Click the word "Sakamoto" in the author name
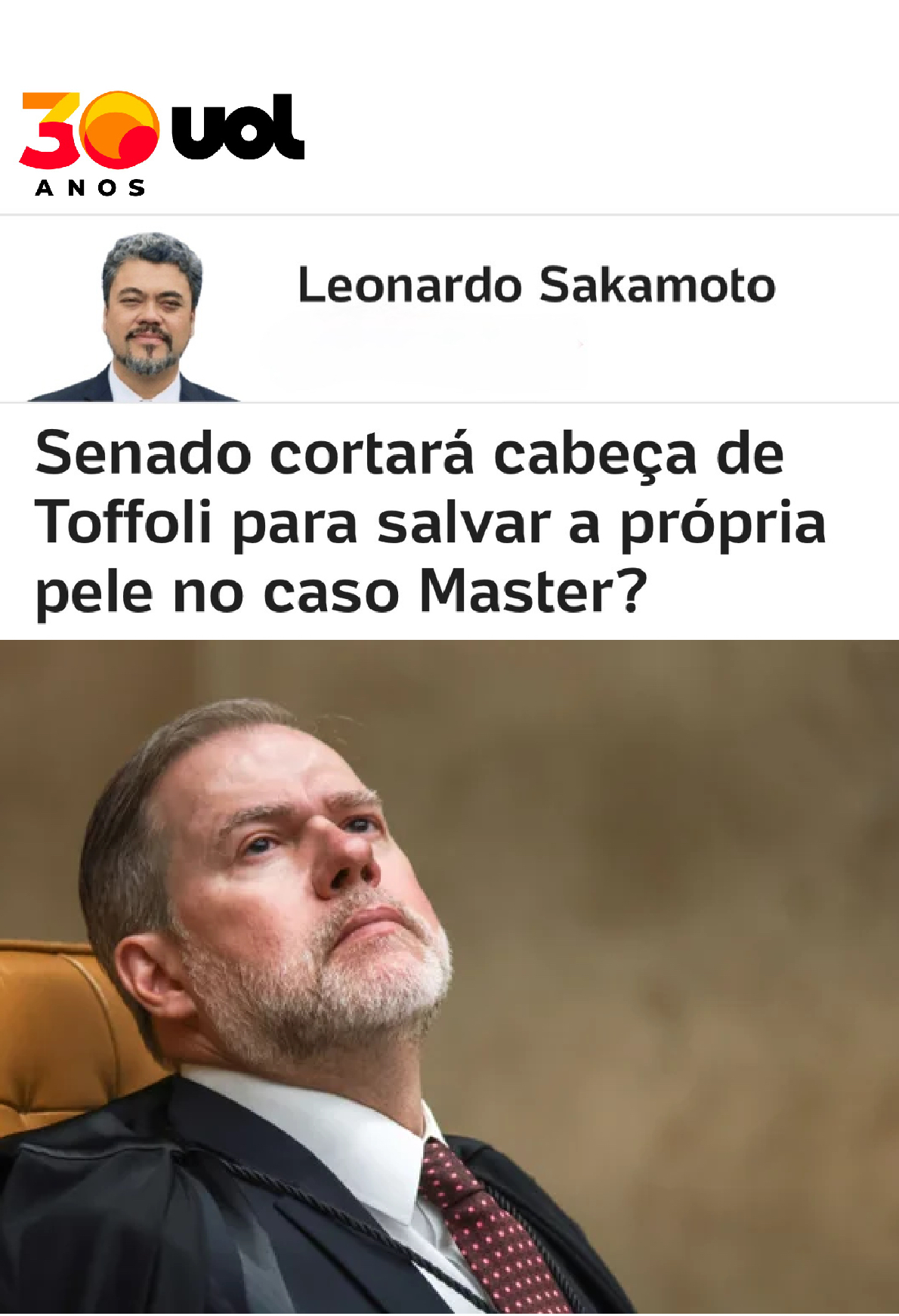 (657, 286)
